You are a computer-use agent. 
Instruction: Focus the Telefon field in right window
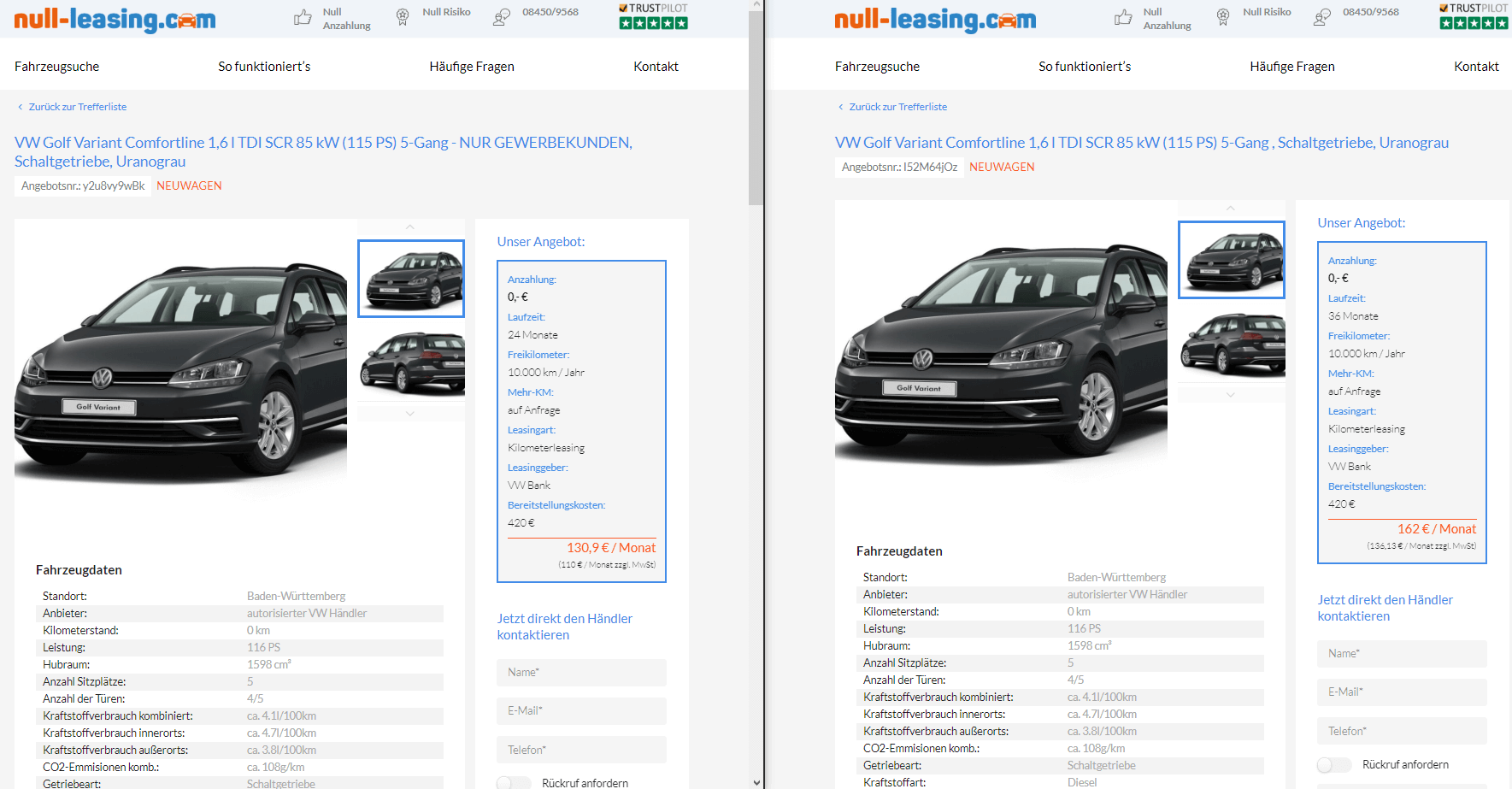click(1402, 731)
